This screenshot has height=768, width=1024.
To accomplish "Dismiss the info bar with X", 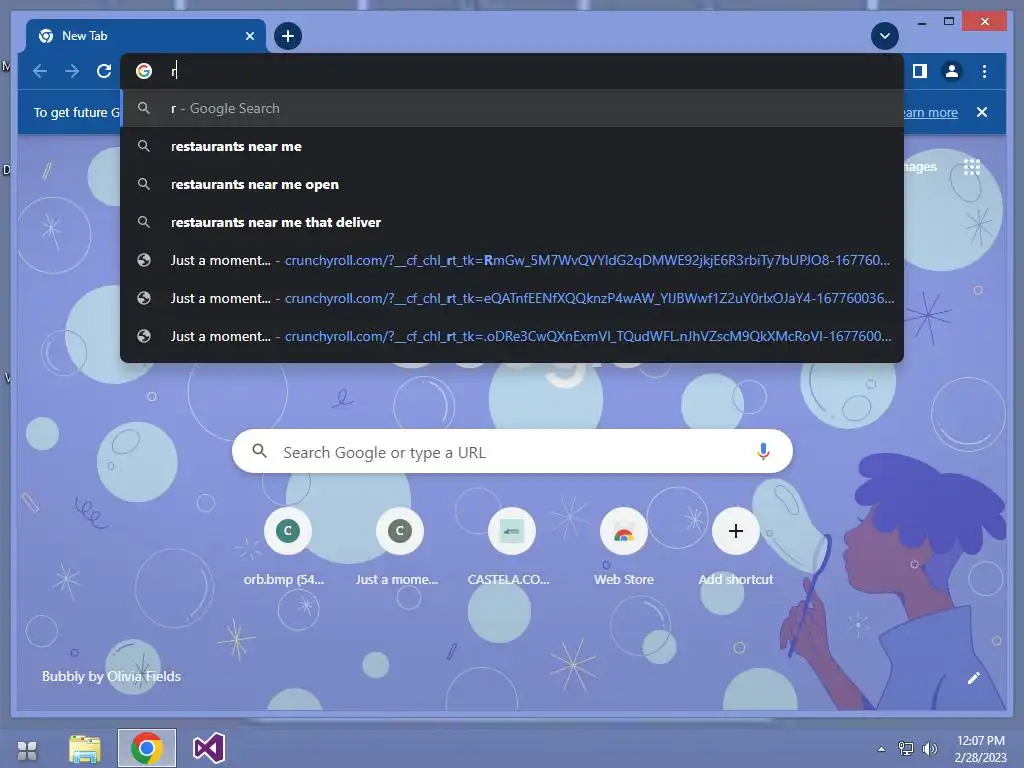I will tap(982, 112).
